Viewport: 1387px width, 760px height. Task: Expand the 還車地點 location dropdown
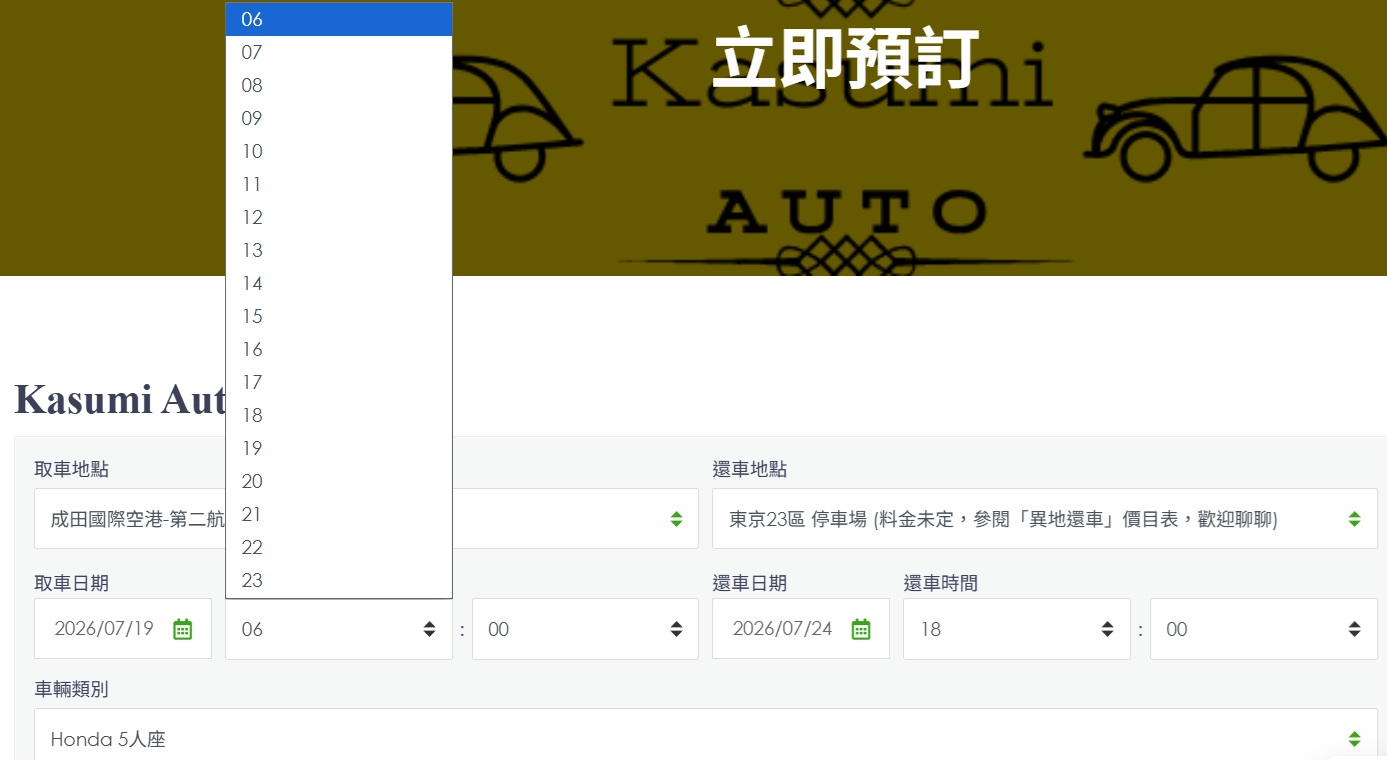pos(1045,519)
